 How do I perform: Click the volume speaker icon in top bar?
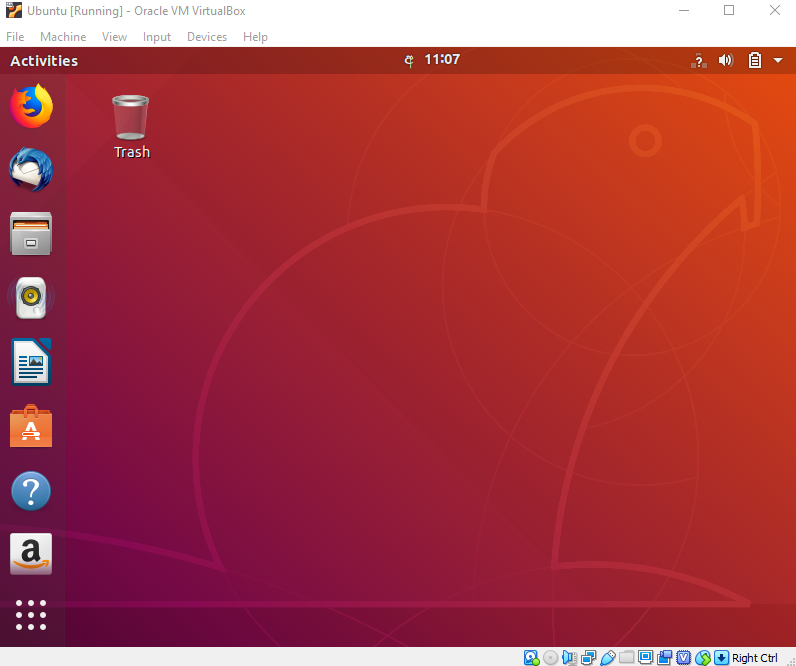click(726, 61)
